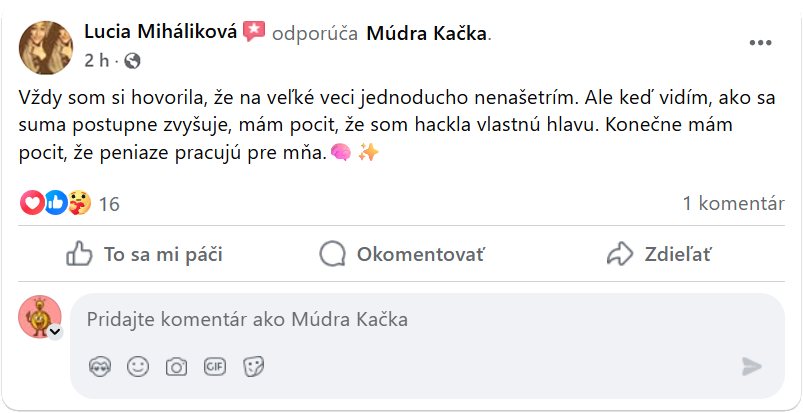Share the post with "Zdieľať"
Viewport: 803px width, 413px height.
659,254
